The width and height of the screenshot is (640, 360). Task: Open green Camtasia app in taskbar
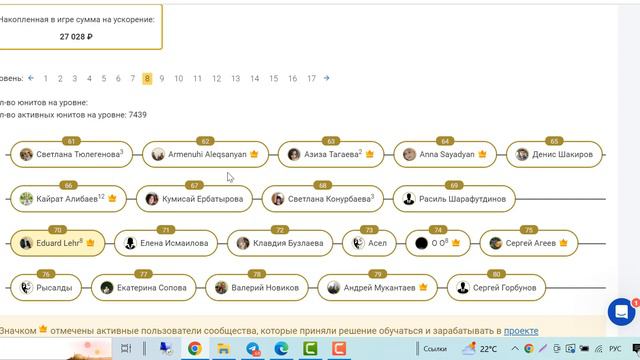click(x=310, y=349)
